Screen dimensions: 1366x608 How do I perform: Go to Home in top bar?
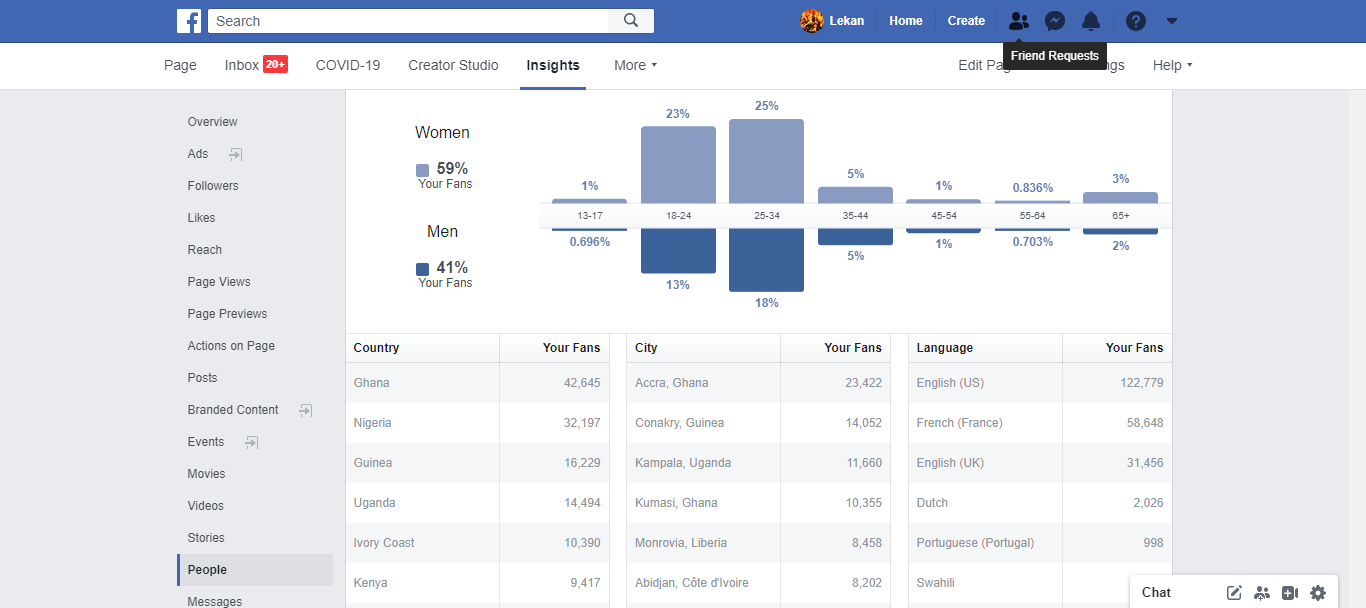coord(906,21)
